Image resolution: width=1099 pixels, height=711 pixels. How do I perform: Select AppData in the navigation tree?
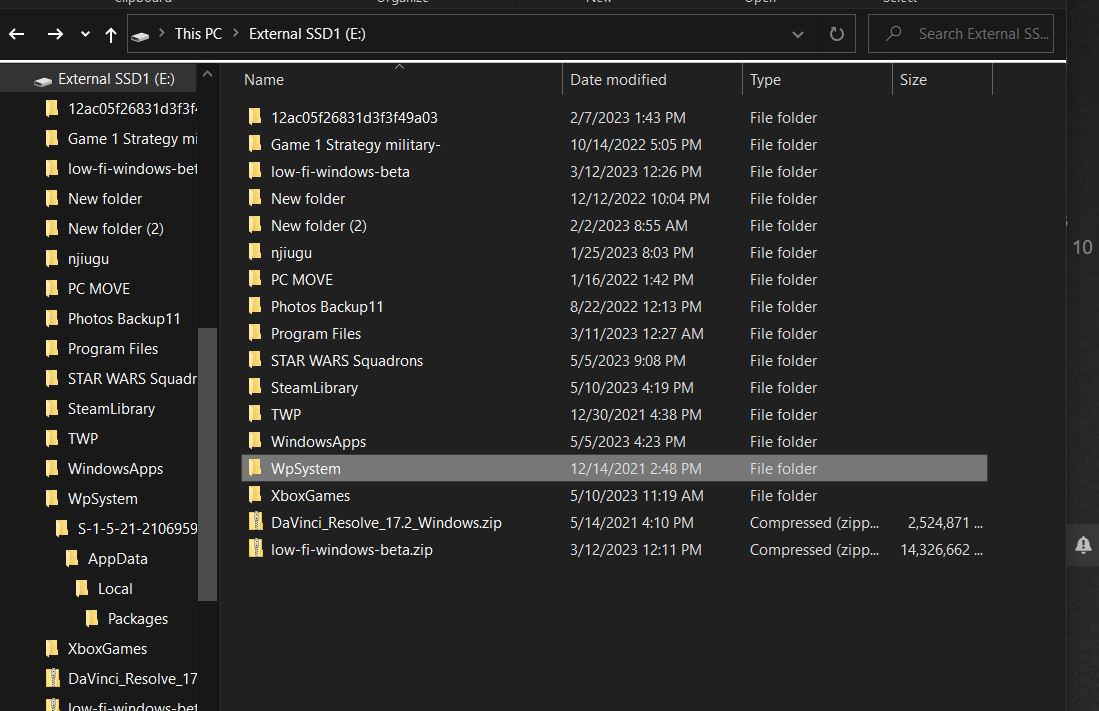[x=117, y=559]
